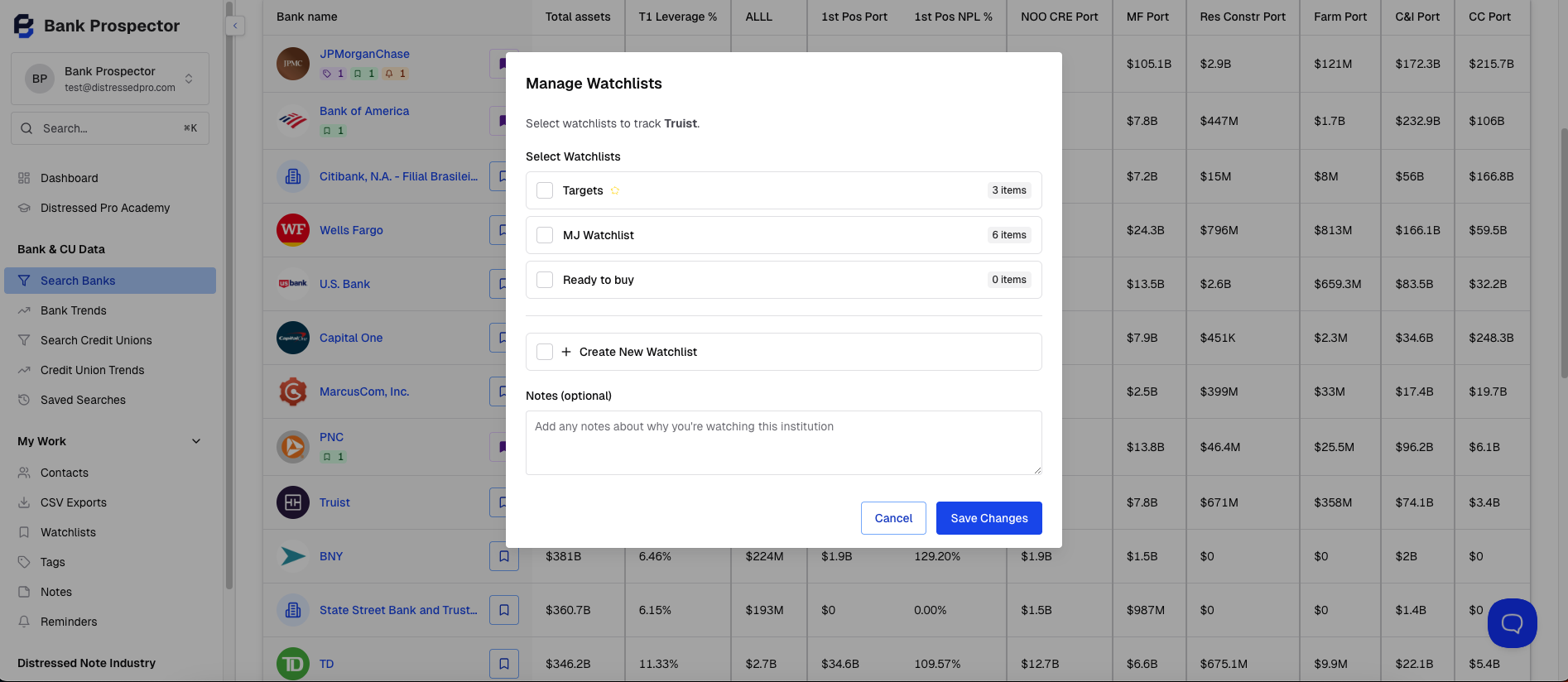Click the Dashboard grid icon
Image resolution: width=1568 pixels, height=682 pixels.
click(24, 178)
